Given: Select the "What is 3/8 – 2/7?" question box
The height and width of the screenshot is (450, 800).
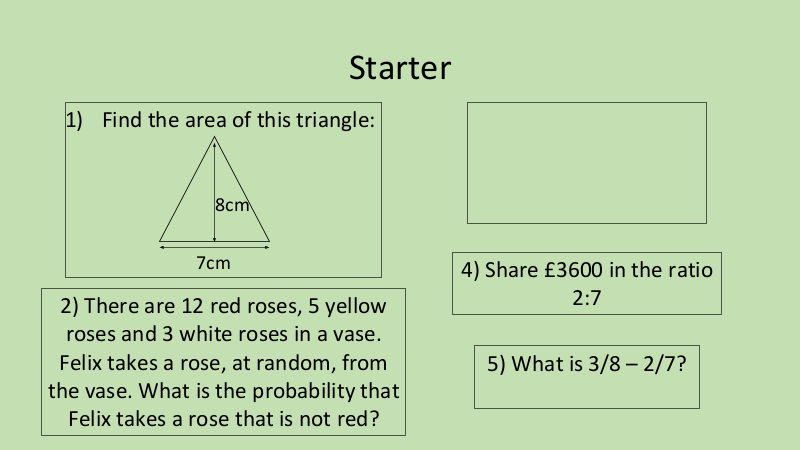Looking at the screenshot, I should pos(587,376).
